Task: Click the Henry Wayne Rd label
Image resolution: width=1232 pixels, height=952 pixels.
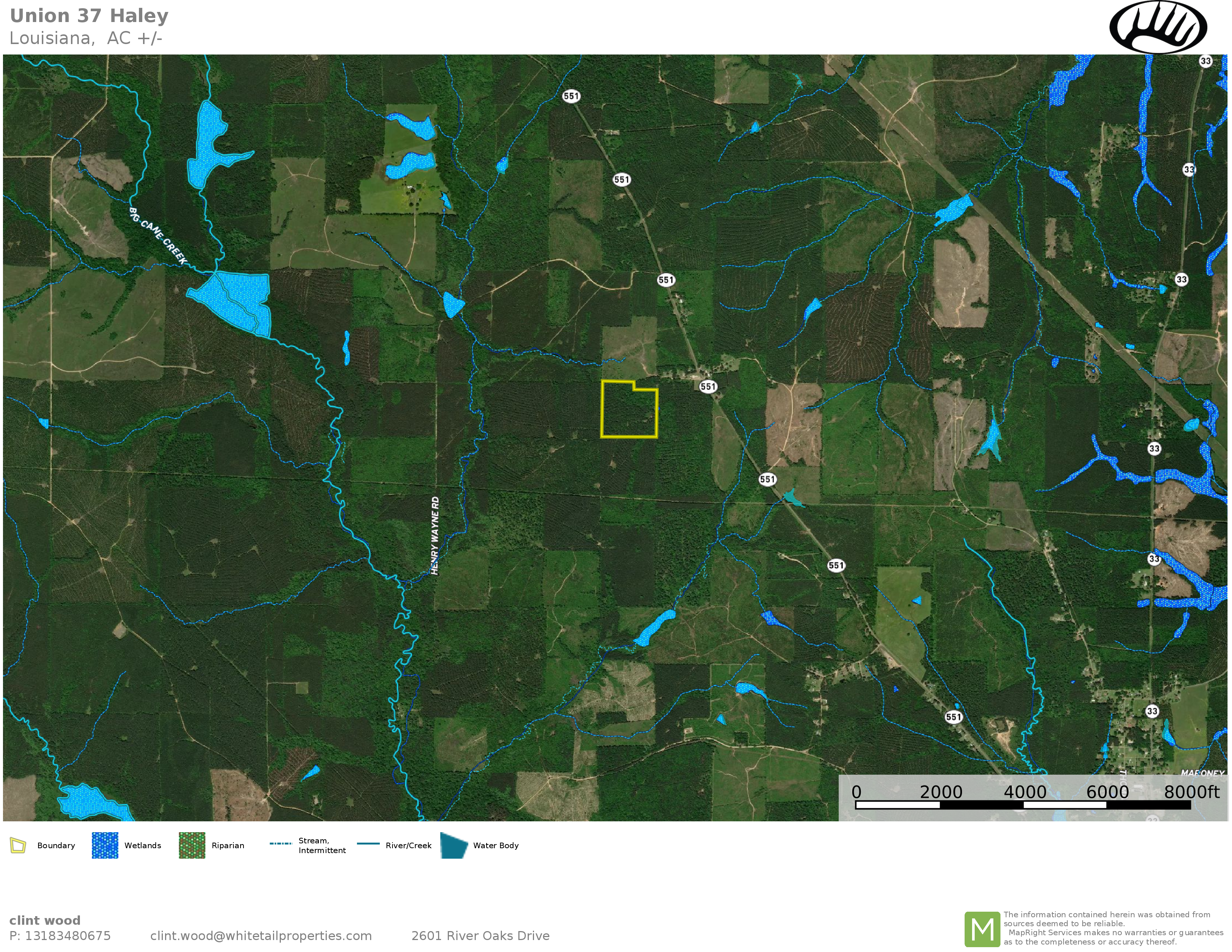Action: (434, 535)
